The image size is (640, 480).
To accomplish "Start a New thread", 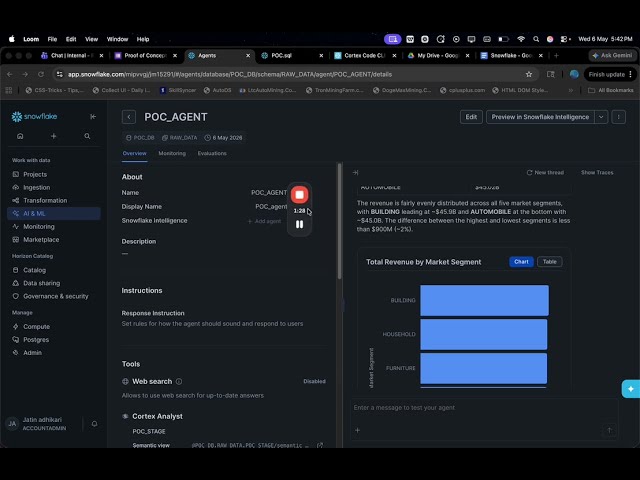I will tap(545, 173).
